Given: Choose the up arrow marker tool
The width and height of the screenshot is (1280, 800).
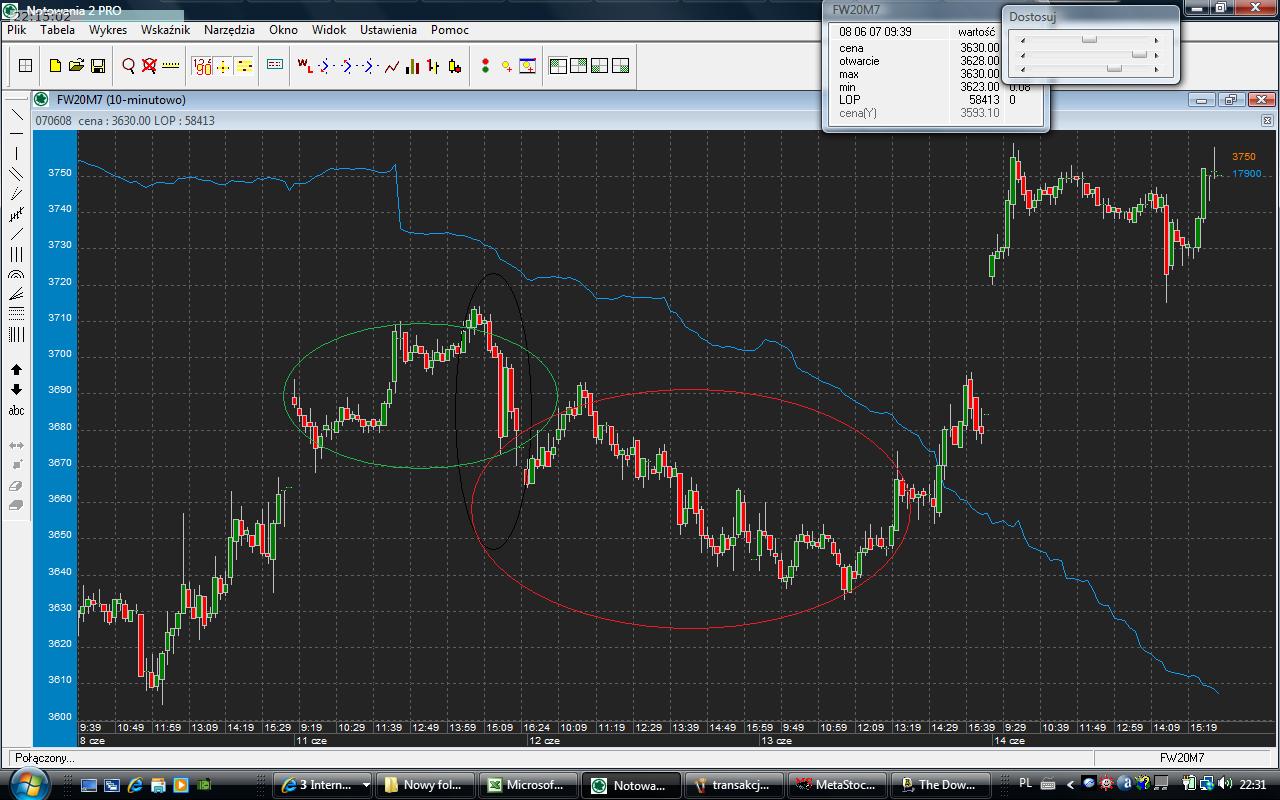Looking at the screenshot, I should tap(16, 370).
